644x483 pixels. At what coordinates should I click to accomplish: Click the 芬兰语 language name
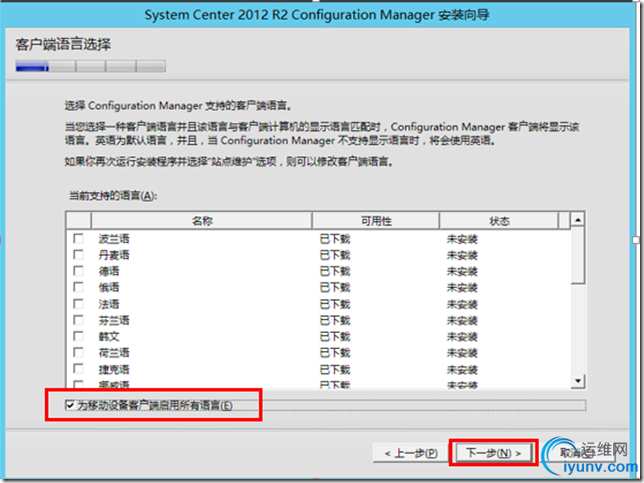[114, 320]
